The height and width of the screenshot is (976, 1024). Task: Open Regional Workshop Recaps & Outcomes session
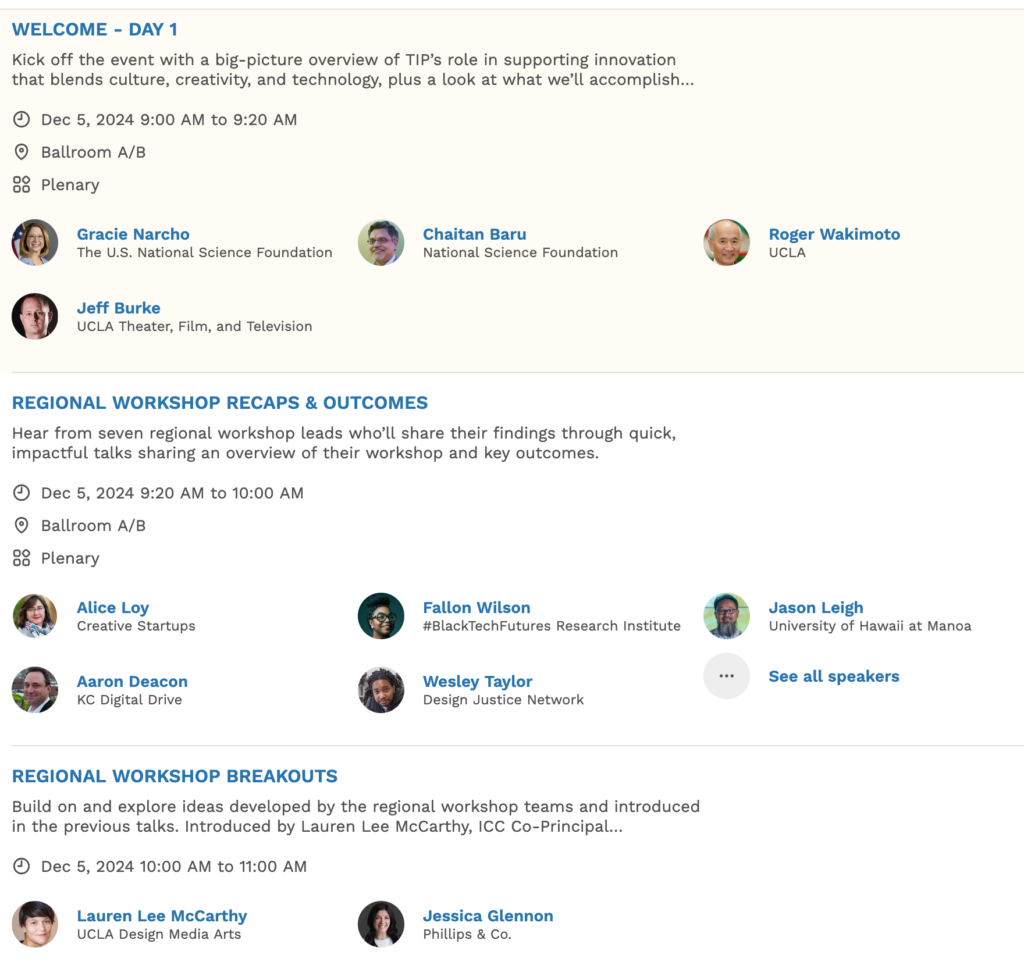click(x=219, y=402)
